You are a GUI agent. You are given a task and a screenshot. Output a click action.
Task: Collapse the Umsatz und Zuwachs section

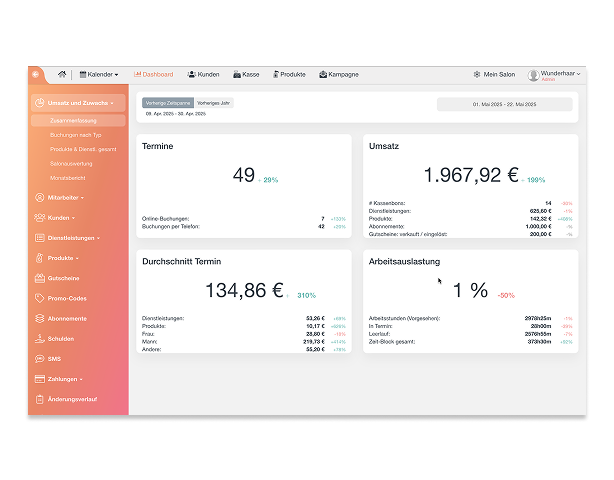point(78,103)
